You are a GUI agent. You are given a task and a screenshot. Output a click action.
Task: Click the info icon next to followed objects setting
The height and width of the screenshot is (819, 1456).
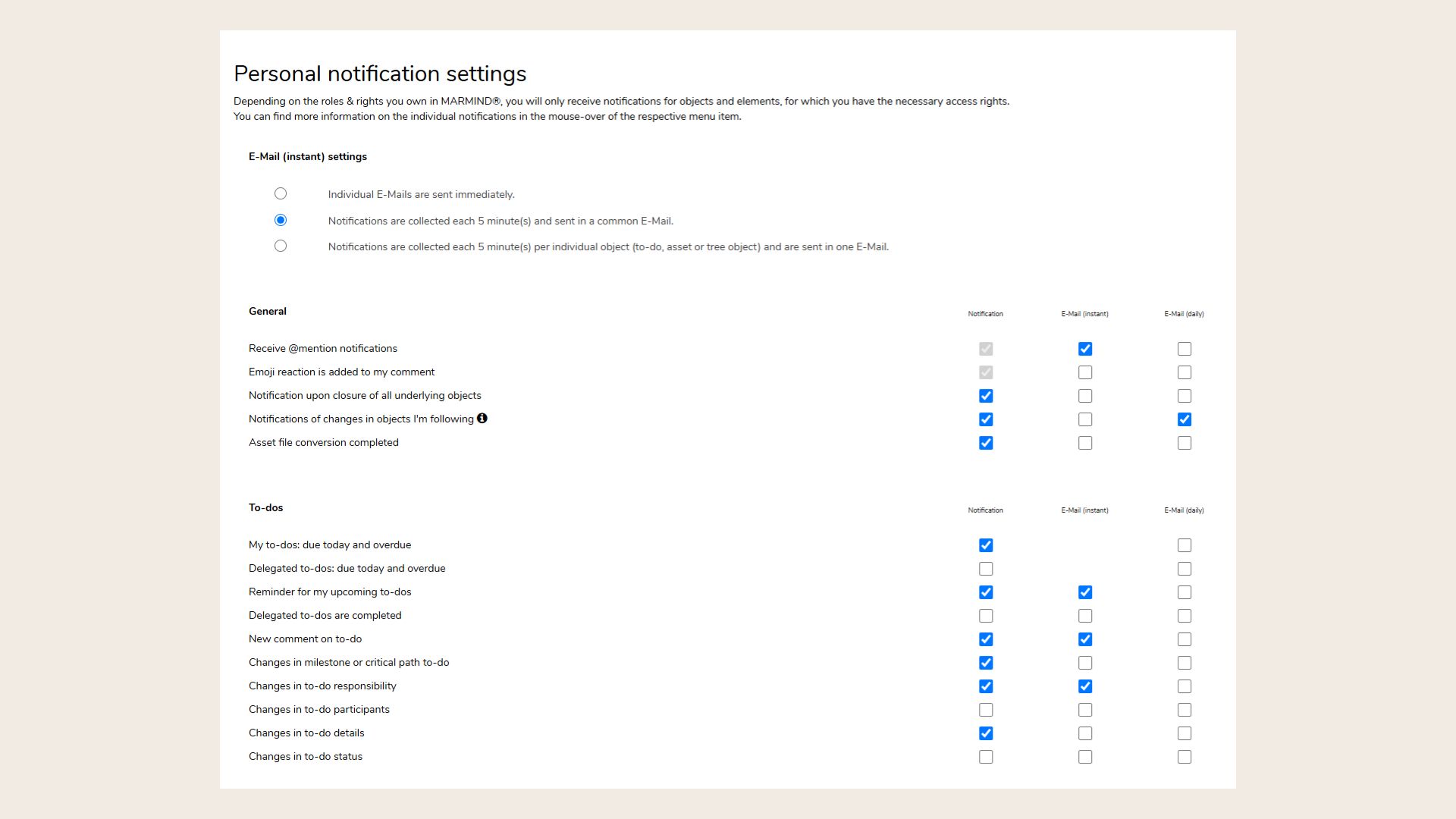tap(484, 419)
